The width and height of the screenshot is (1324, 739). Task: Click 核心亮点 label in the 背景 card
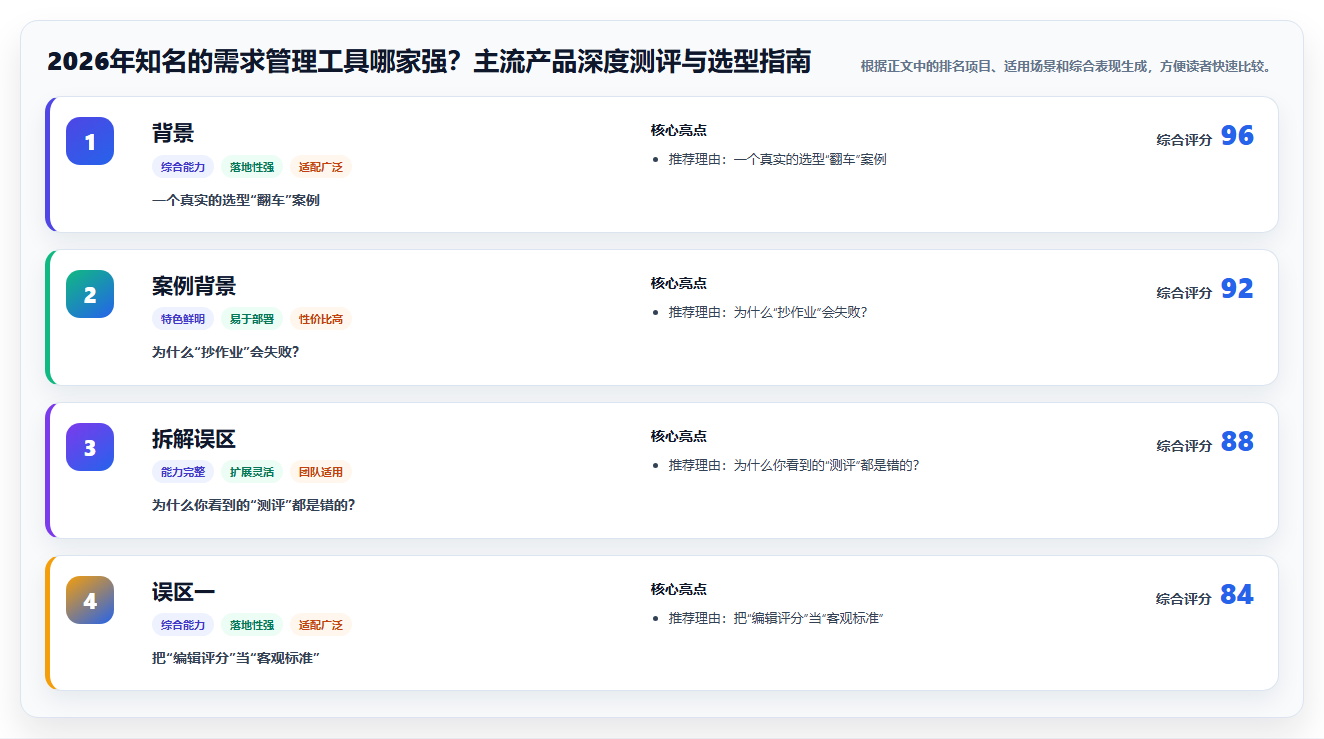679,130
